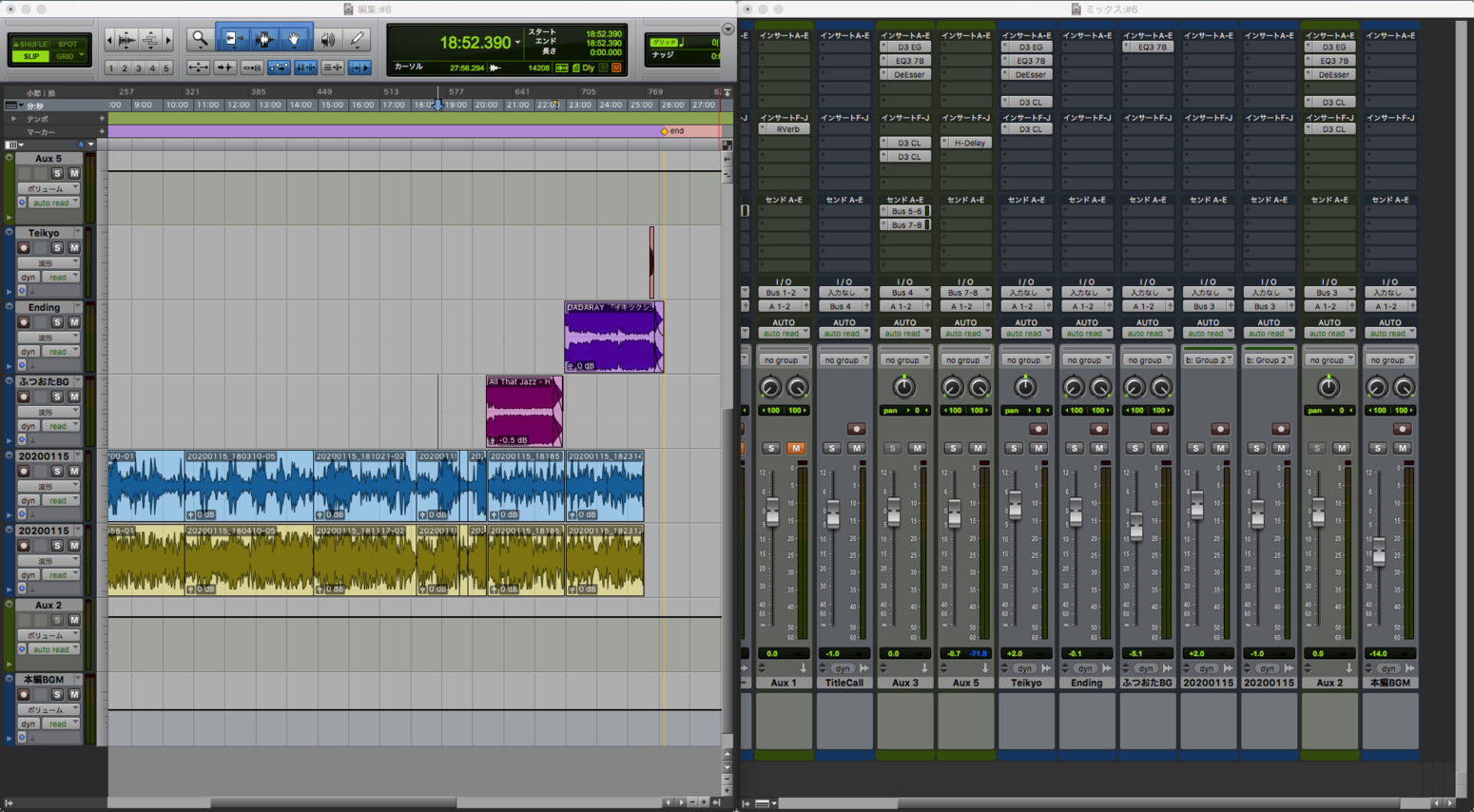
Task: Click the horizontal zoom in arrow
Action: (168, 40)
